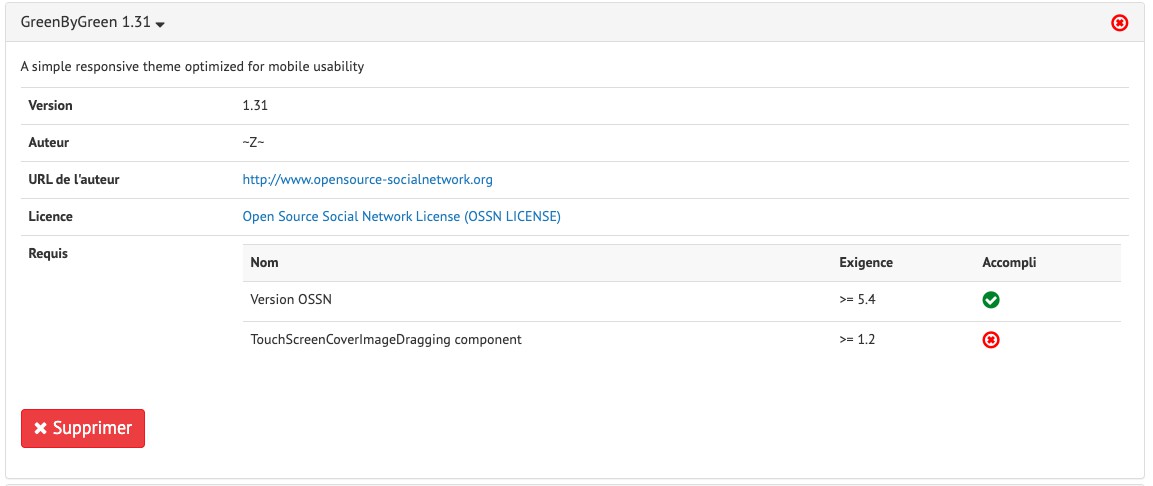Select the TouchScreenCoverImageDragging component row name
The width and height of the screenshot is (1153, 486).
tap(386, 340)
